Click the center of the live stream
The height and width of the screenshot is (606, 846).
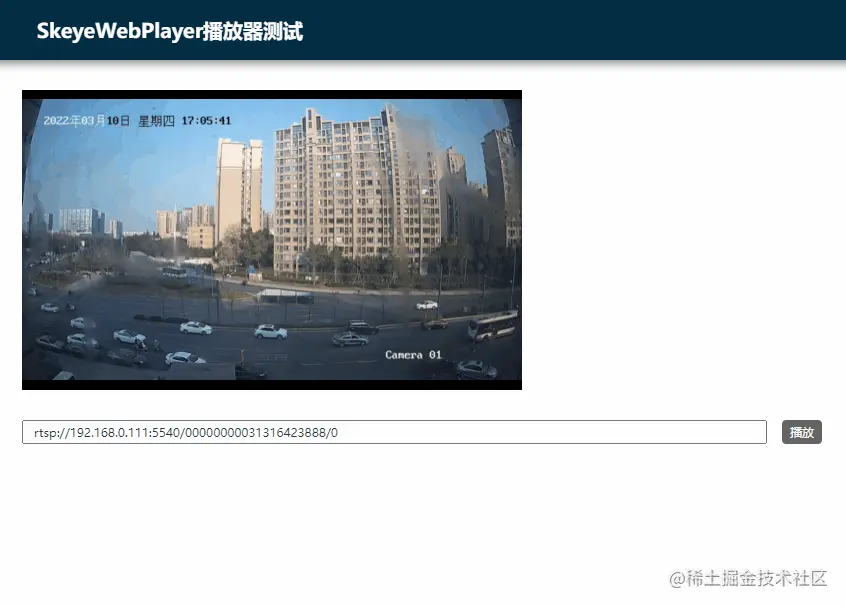271,240
